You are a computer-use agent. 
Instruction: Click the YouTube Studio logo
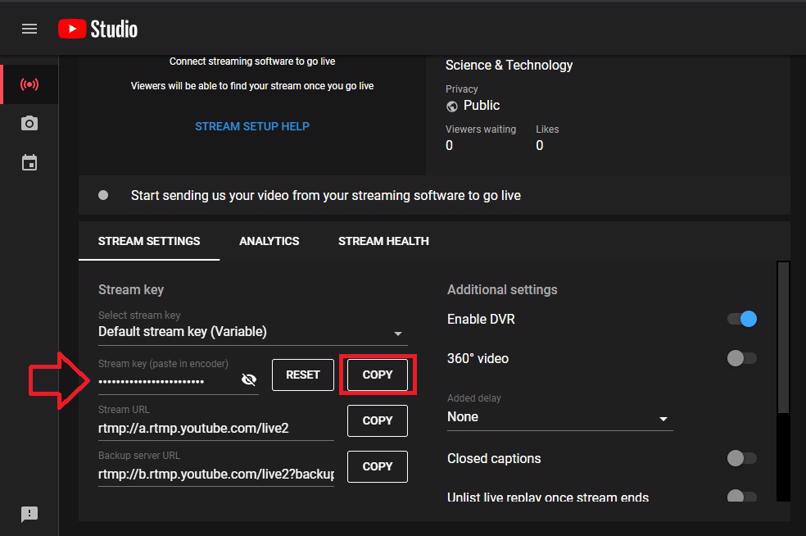[x=98, y=29]
